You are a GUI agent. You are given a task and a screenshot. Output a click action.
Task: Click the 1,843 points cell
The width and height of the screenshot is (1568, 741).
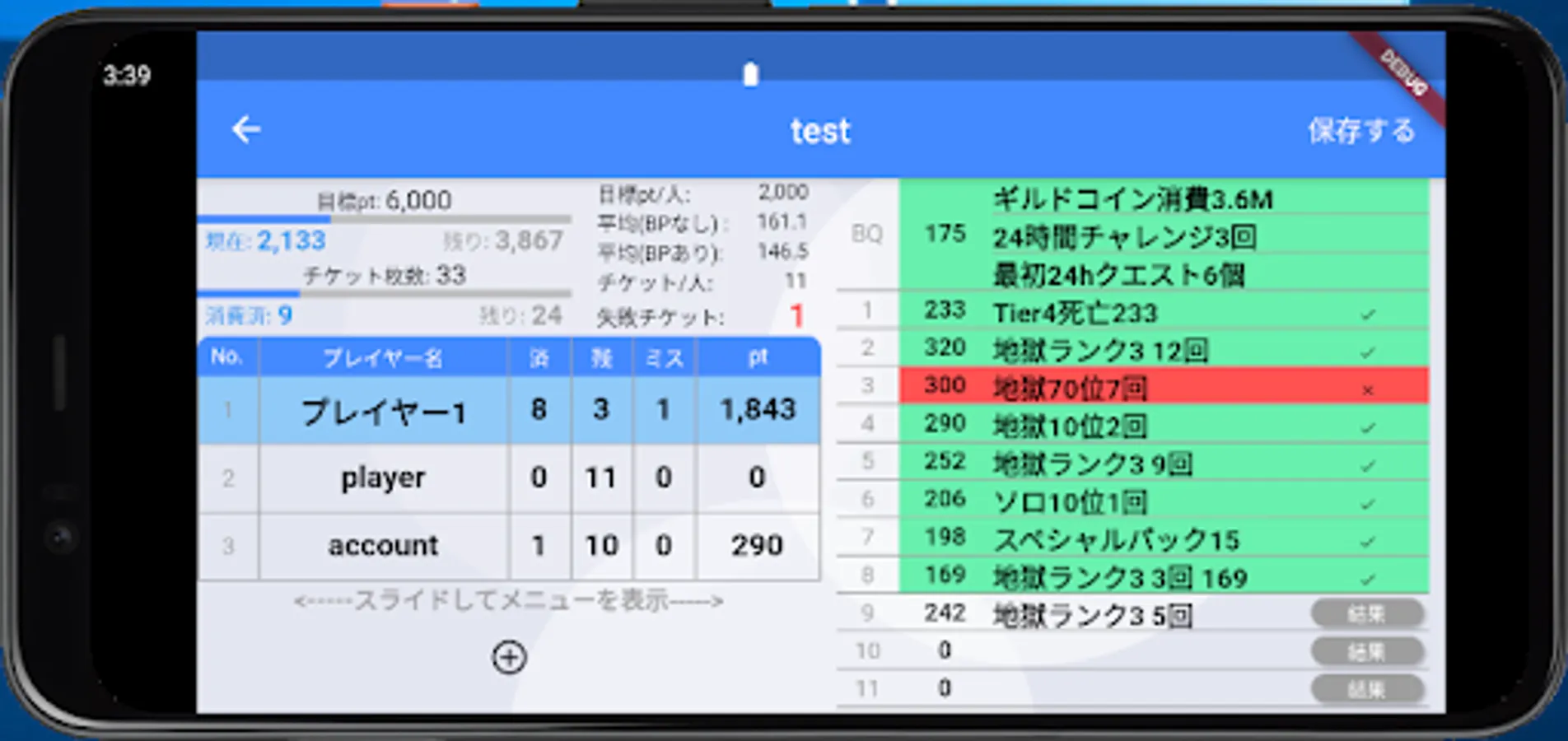758,409
